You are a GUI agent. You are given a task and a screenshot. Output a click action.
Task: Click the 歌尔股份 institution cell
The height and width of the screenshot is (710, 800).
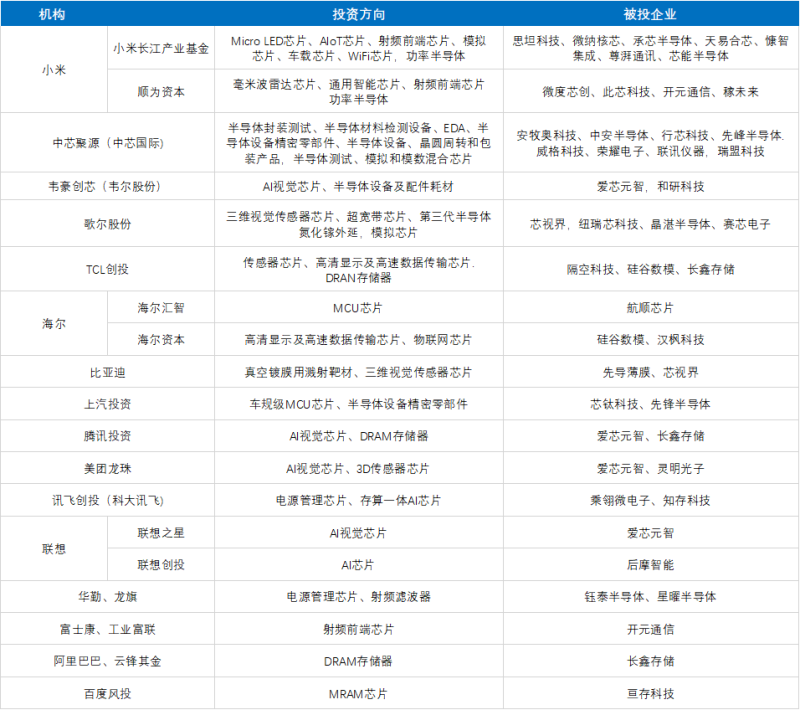[x=108, y=224]
